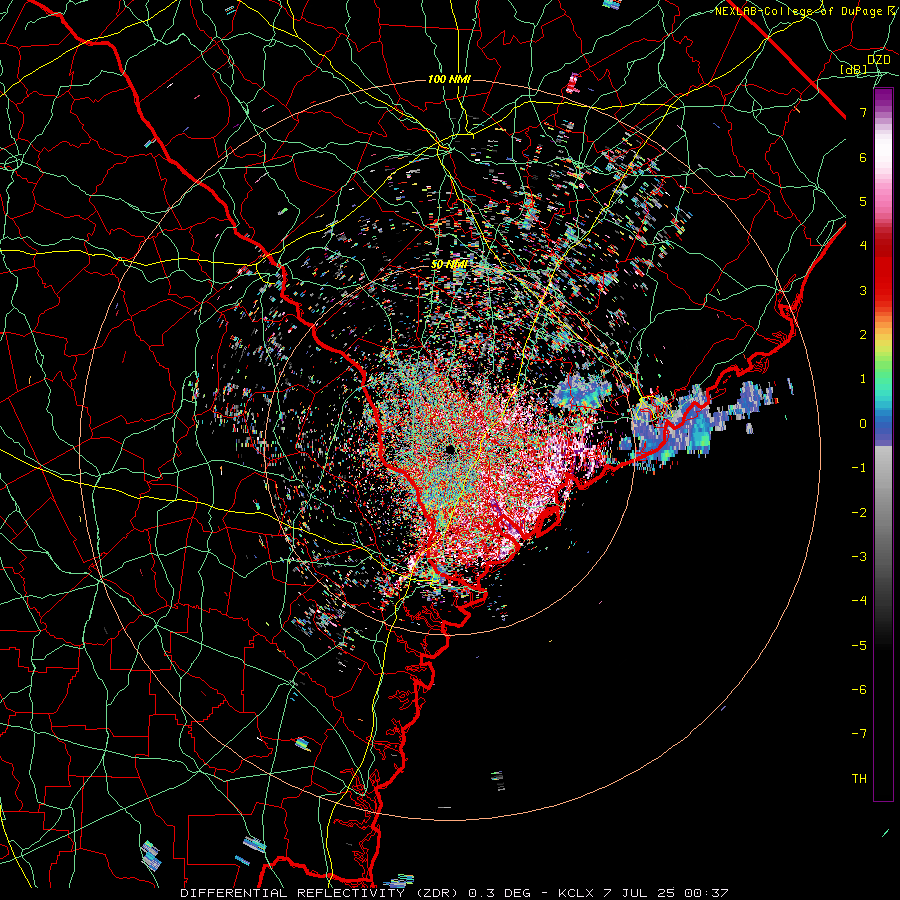Click the "-2" value on the color scale

859,513
